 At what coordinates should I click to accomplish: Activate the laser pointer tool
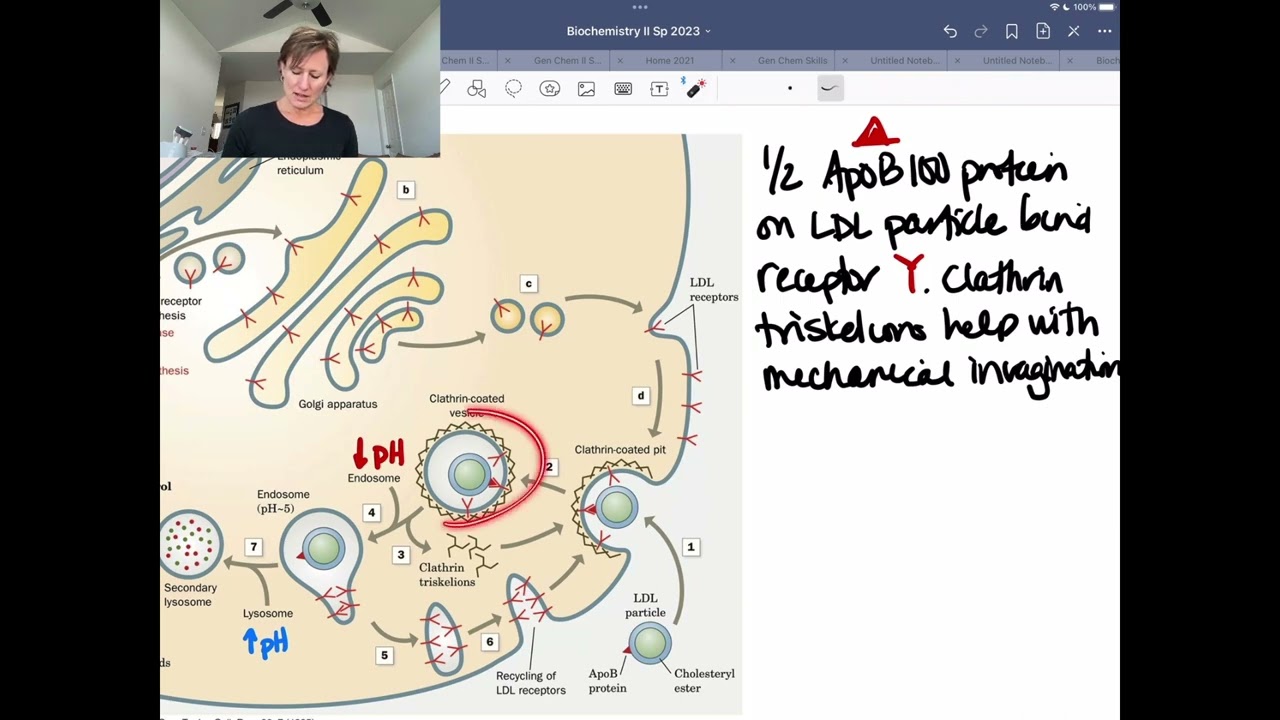694,88
